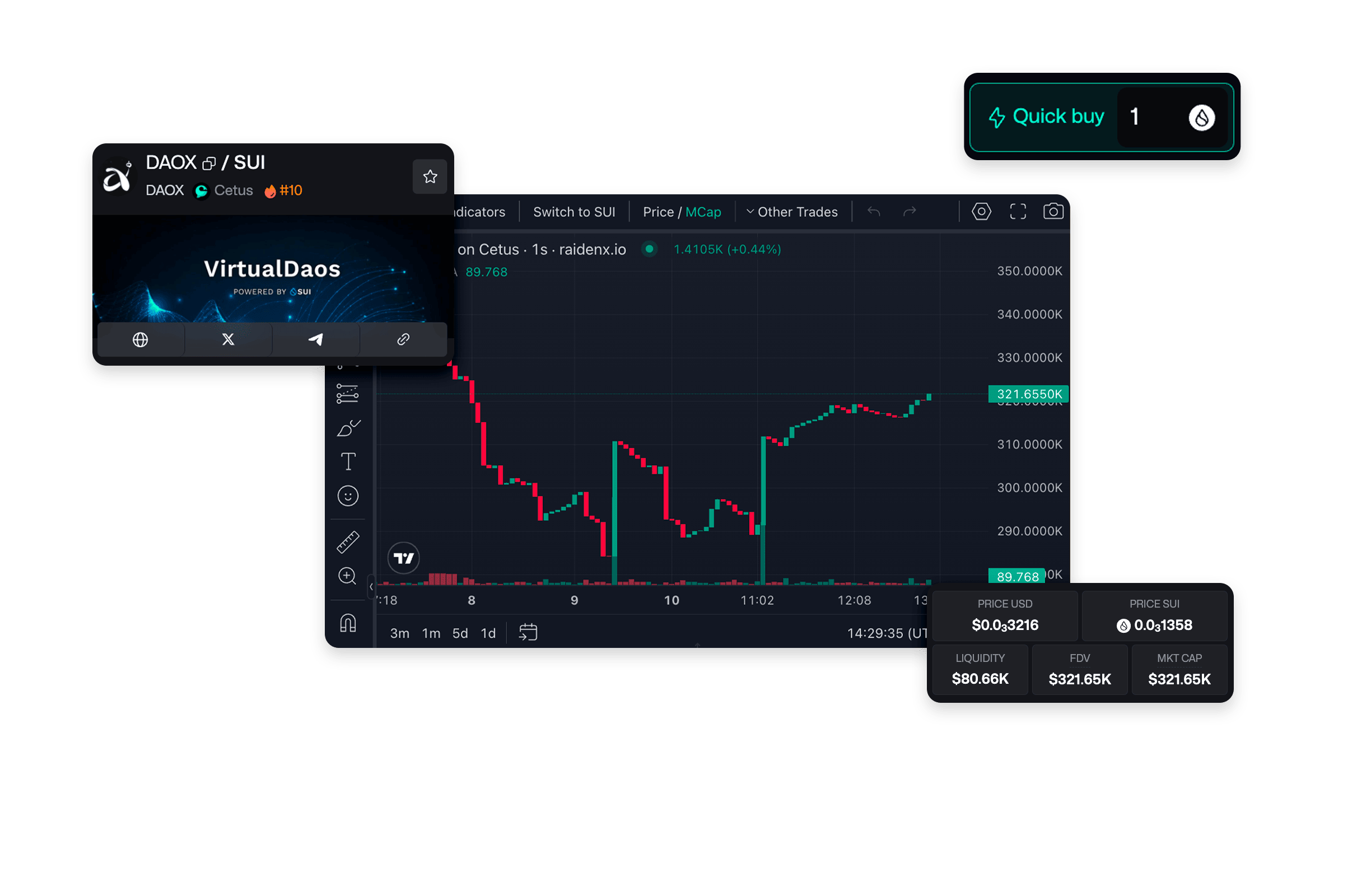Viewport: 1371px width, 896px height.
Task: Switch chart timeframe to 1d
Action: pos(488,633)
